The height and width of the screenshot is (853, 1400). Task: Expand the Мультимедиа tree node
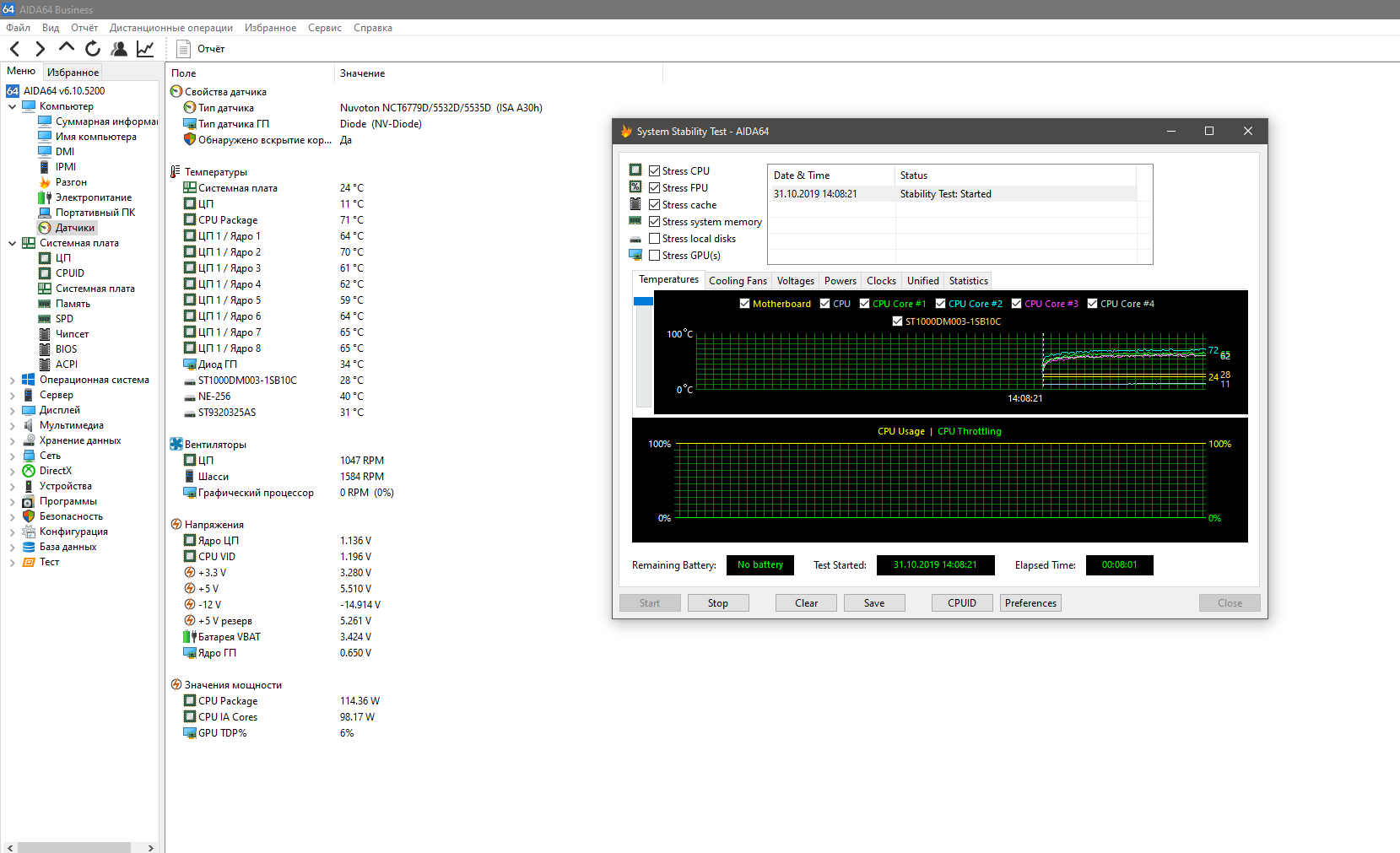pos(12,425)
